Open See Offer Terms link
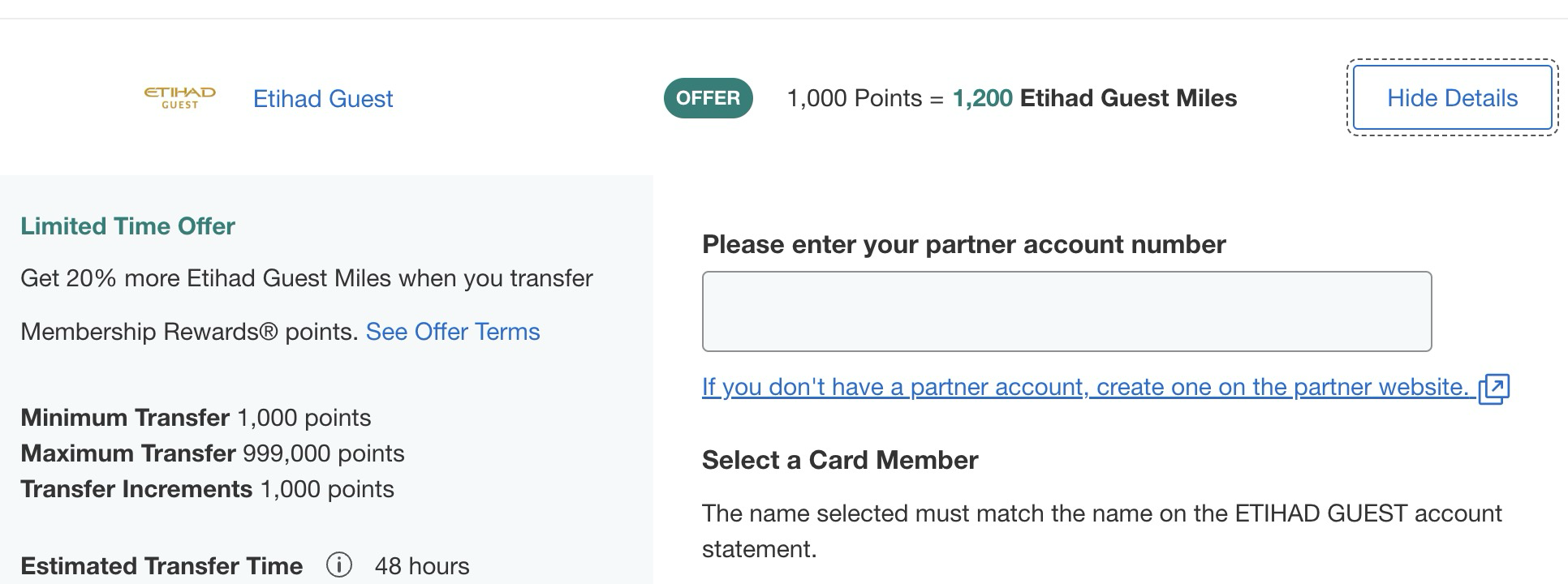The image size is (1568, 584). point(453,332)
